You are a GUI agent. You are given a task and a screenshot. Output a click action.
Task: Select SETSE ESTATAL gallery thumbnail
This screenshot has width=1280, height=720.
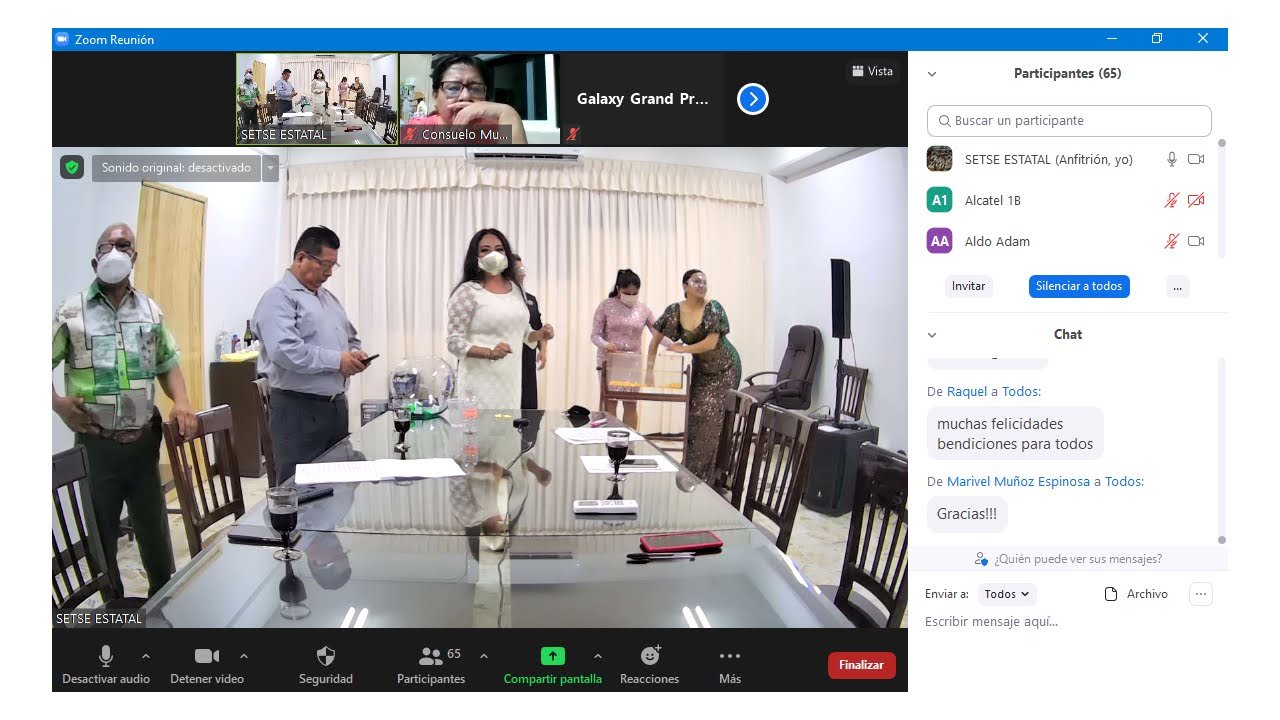pyautogui.click(x=317, y=99)
